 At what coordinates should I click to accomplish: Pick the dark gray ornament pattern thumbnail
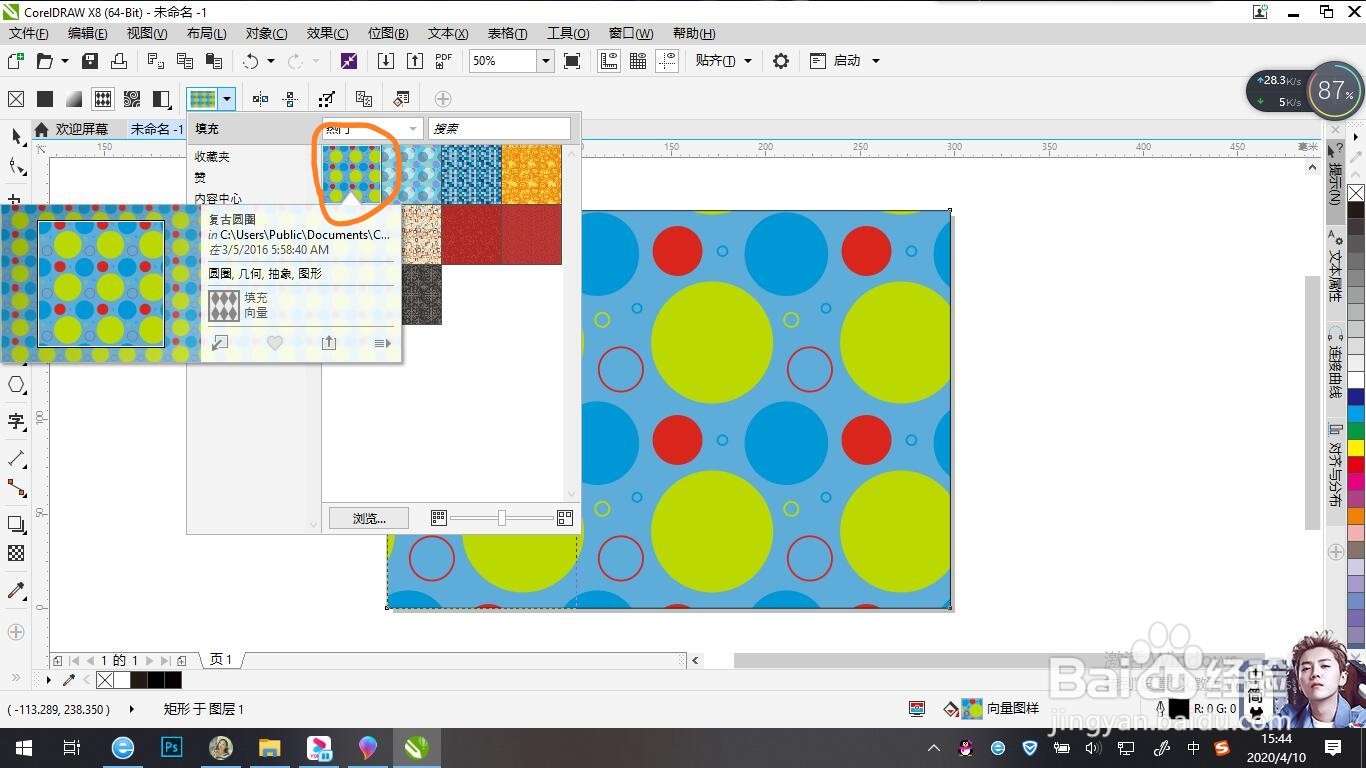[422, 295]
